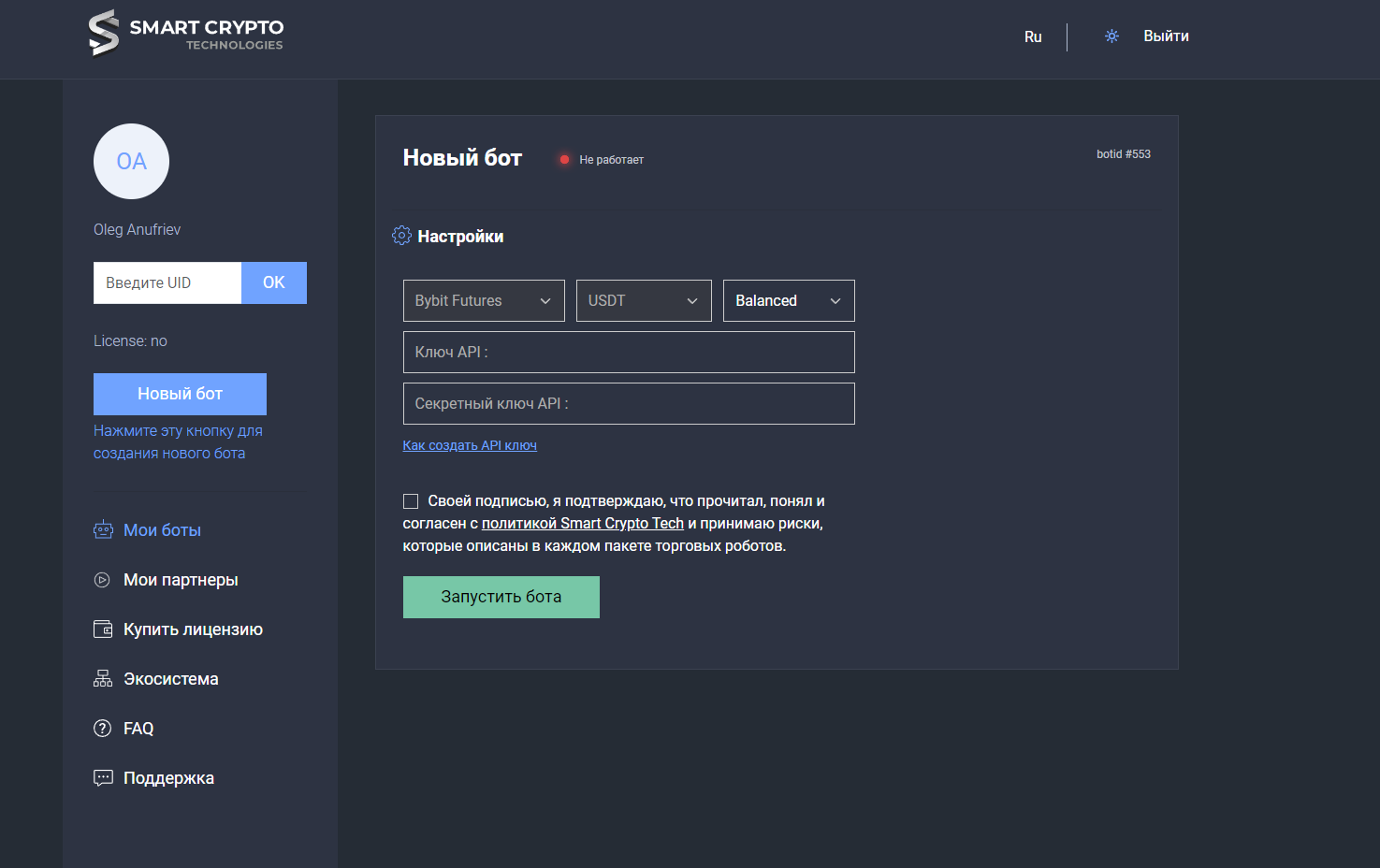Click the Oleg Anufriev username
Image resolution: width=1380 pixels, height=868 pixels.
(138, 230)
